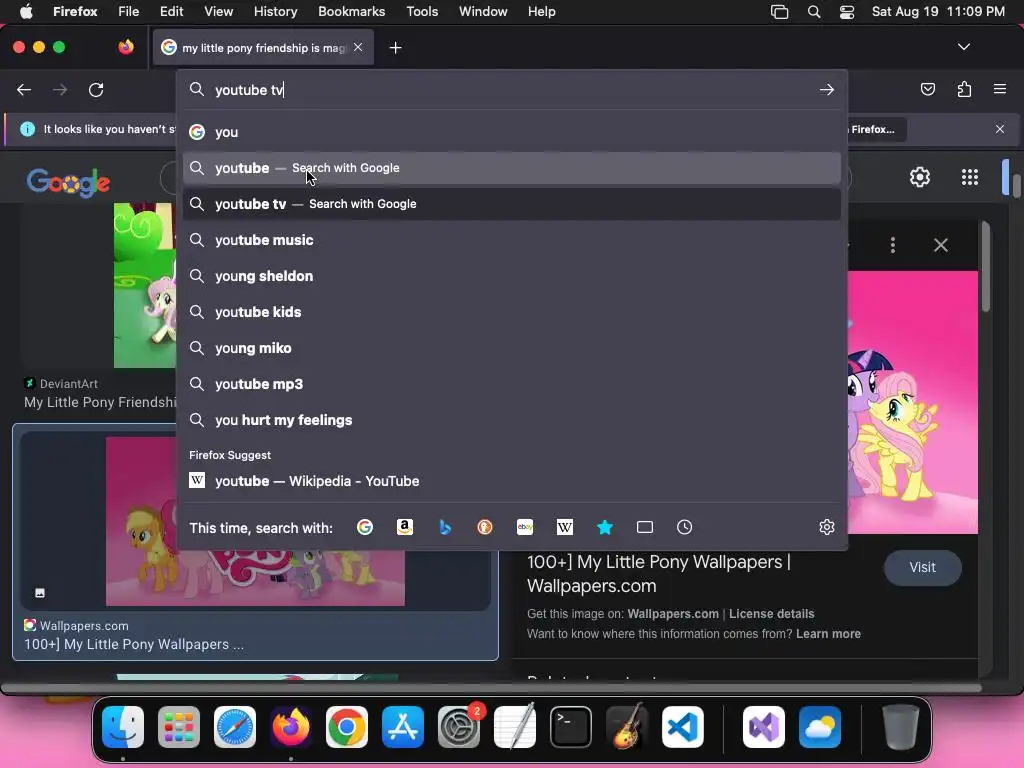Image resolution: width=1024 pixels, height=768 pixels.
Task: Search this time with Bing
Action: [x=445, y=527]
